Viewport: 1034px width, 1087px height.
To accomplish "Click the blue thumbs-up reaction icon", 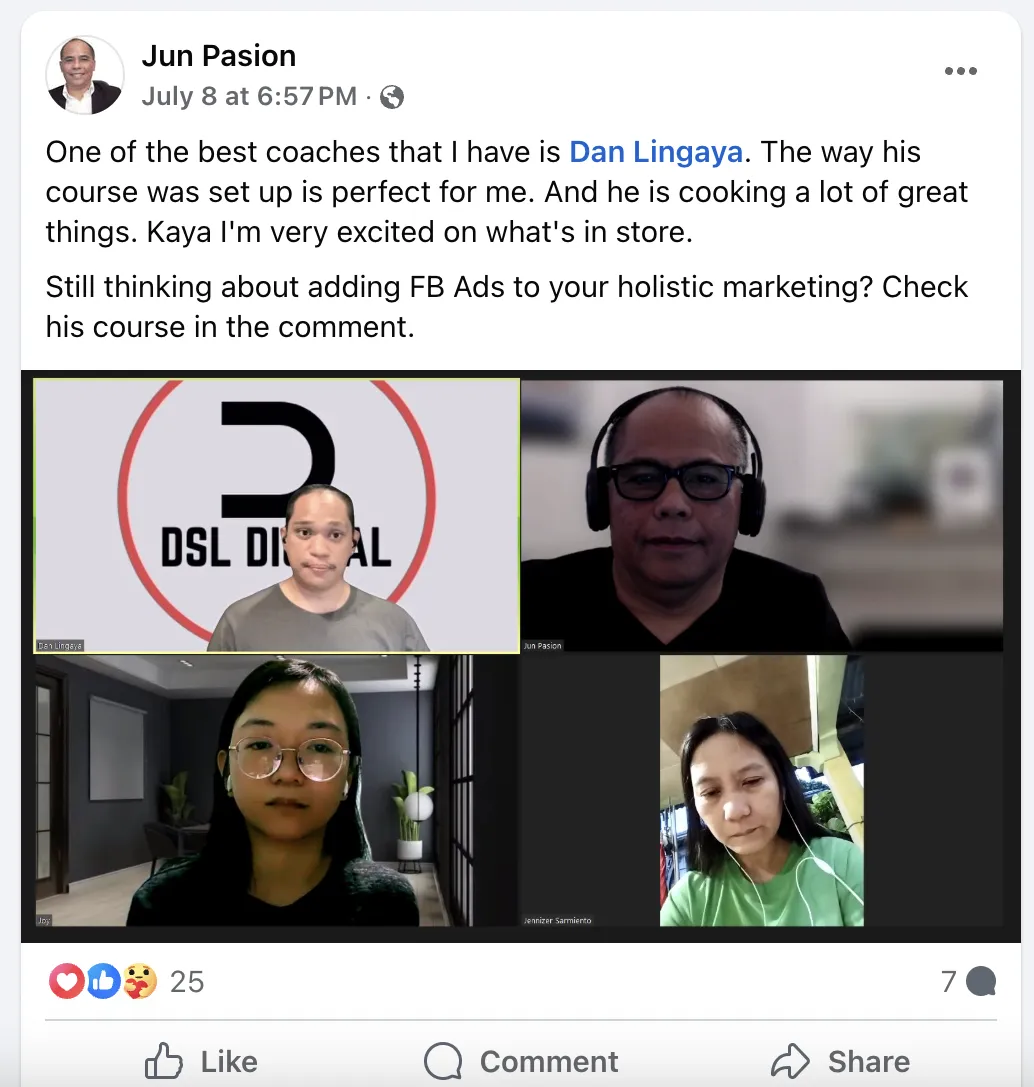I will (x=103, y=981).
